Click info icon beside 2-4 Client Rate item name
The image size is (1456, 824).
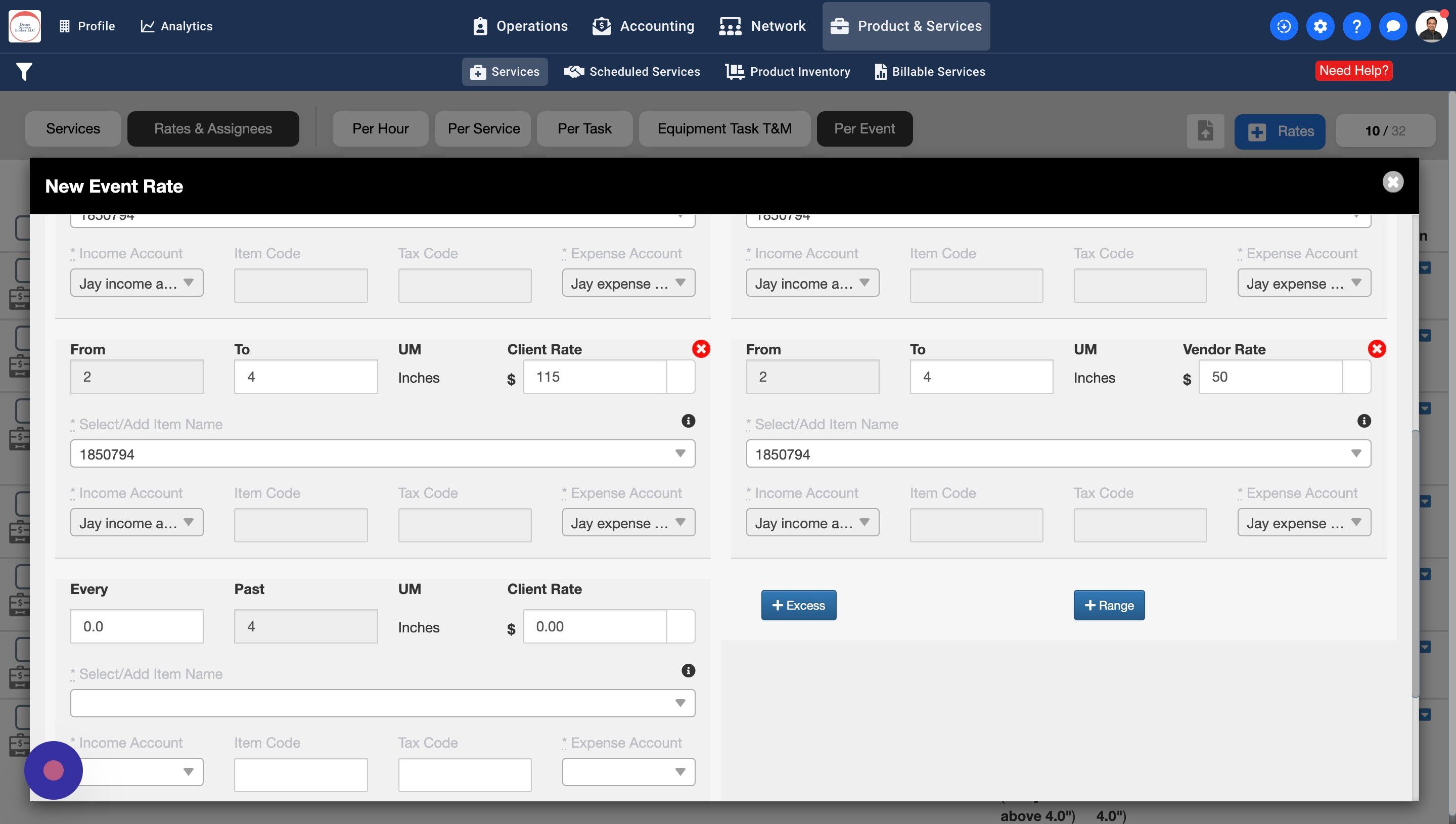(x=688, y=421)
